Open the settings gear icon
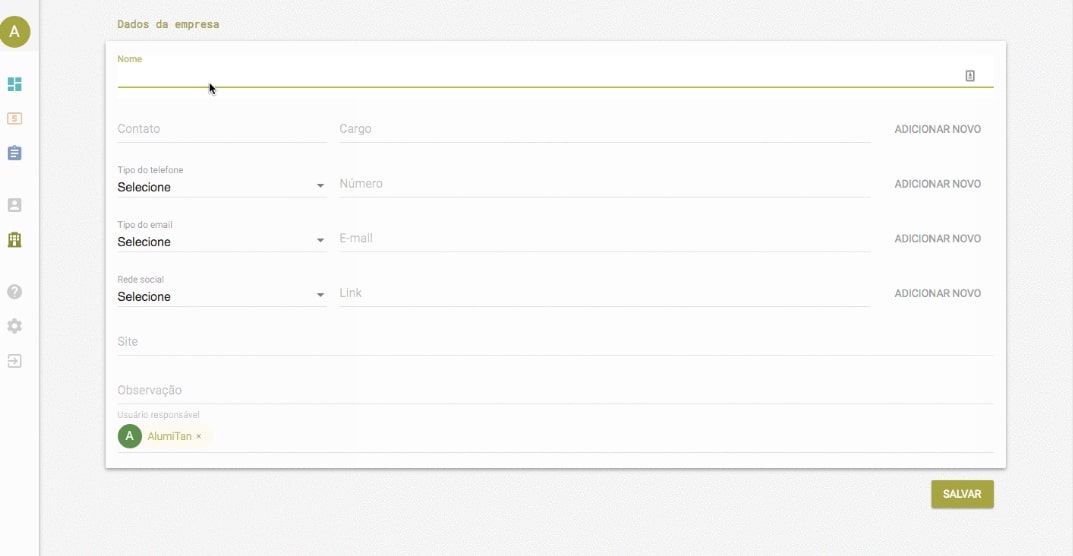 (14, 326)
